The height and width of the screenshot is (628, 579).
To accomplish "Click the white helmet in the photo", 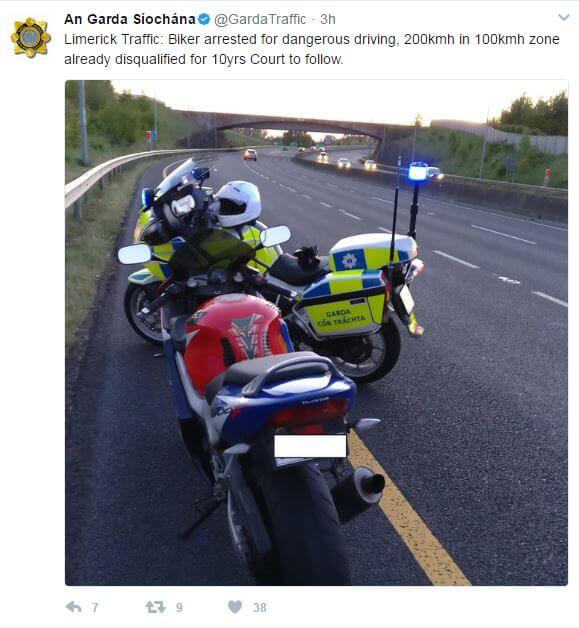I will coord(239,203).
